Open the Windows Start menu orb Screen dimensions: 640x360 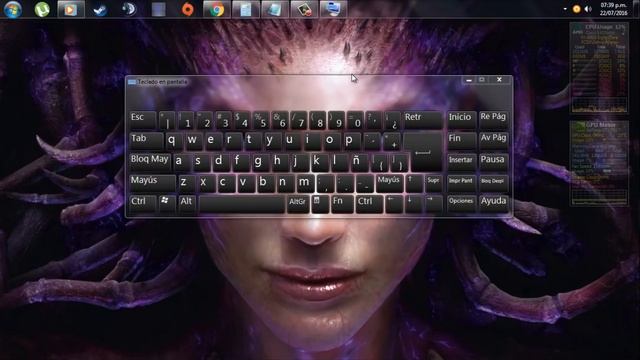tap(13, 9)
